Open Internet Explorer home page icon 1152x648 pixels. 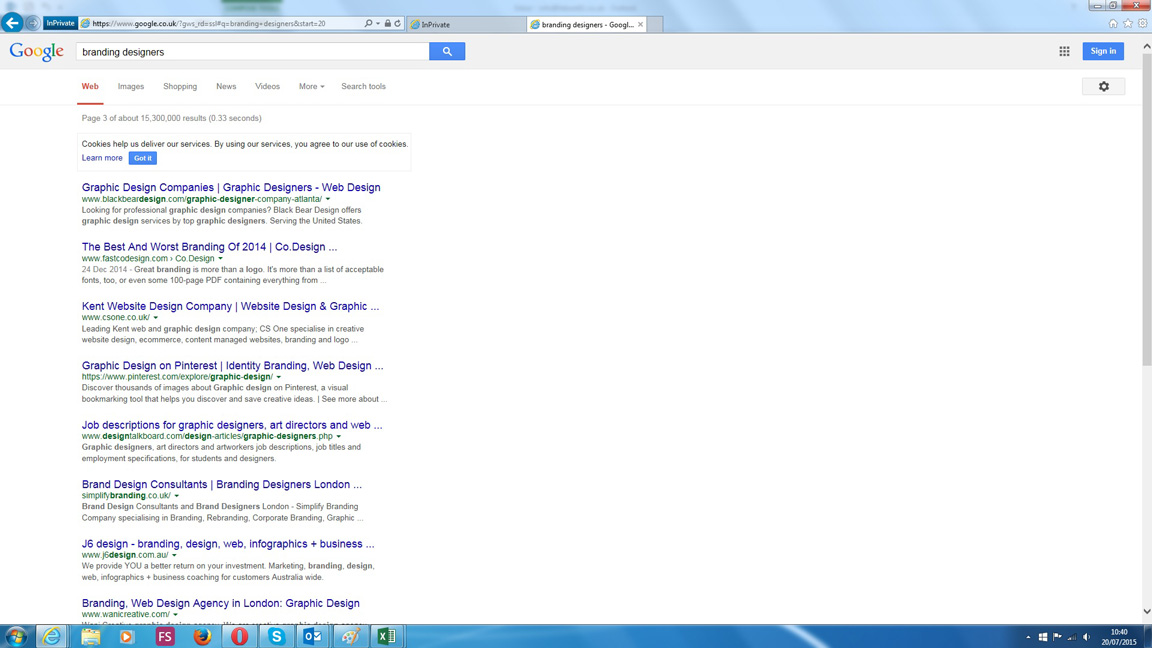click(x=1113, y=23)
